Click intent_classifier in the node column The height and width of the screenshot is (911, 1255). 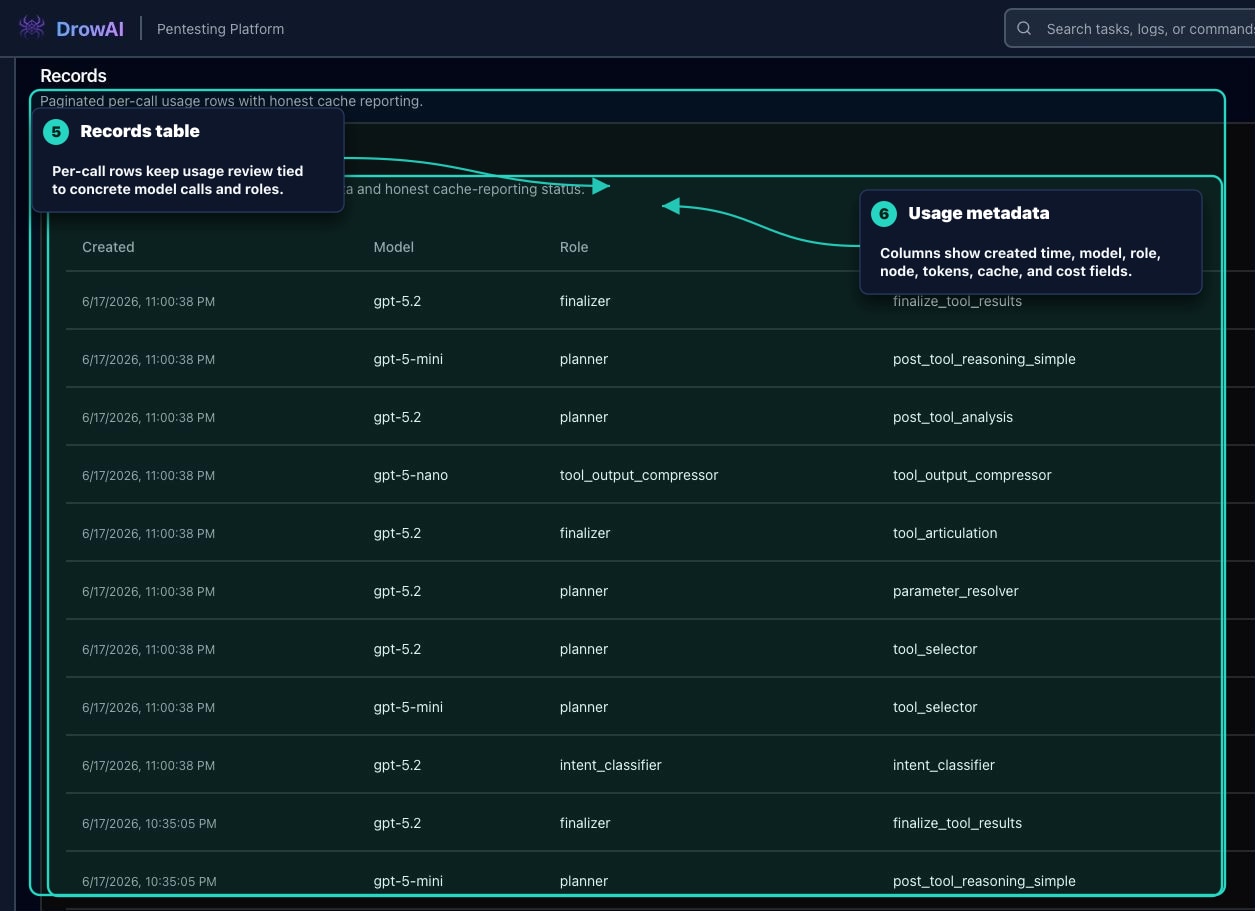click(944, 765)
